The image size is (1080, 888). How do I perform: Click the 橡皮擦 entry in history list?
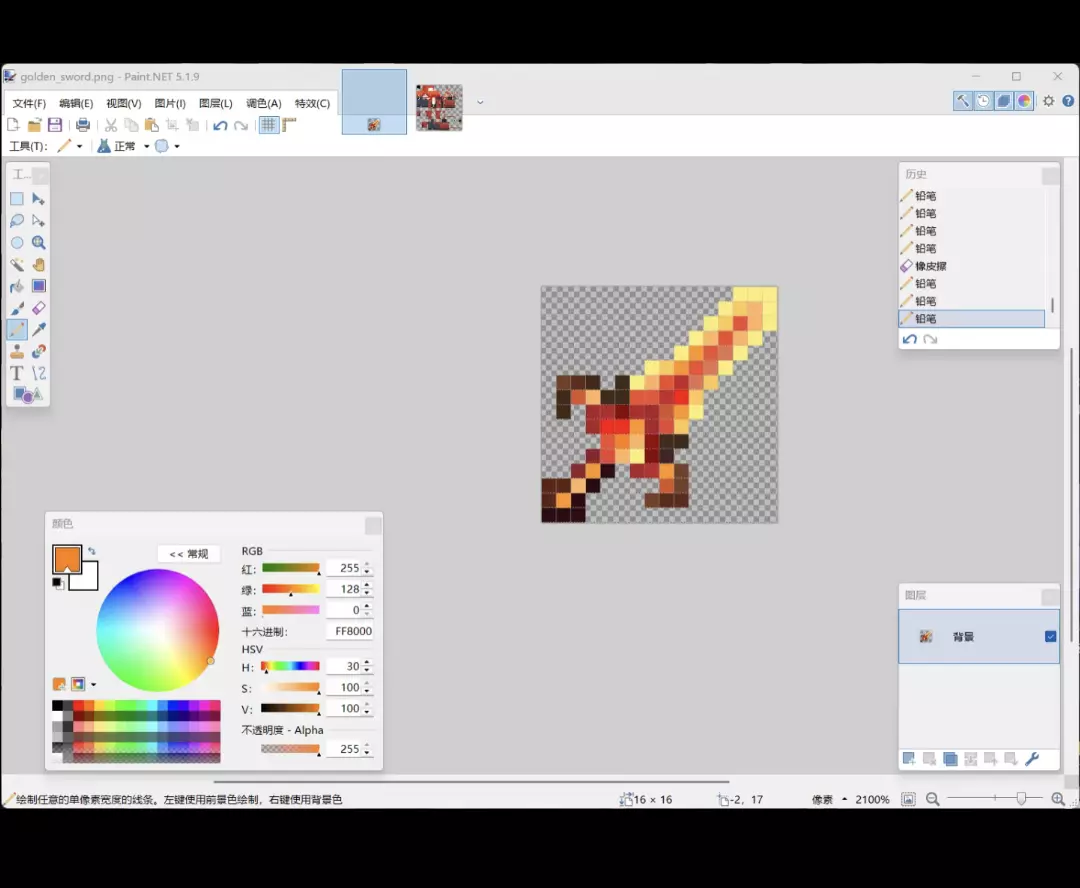[930, 266]
